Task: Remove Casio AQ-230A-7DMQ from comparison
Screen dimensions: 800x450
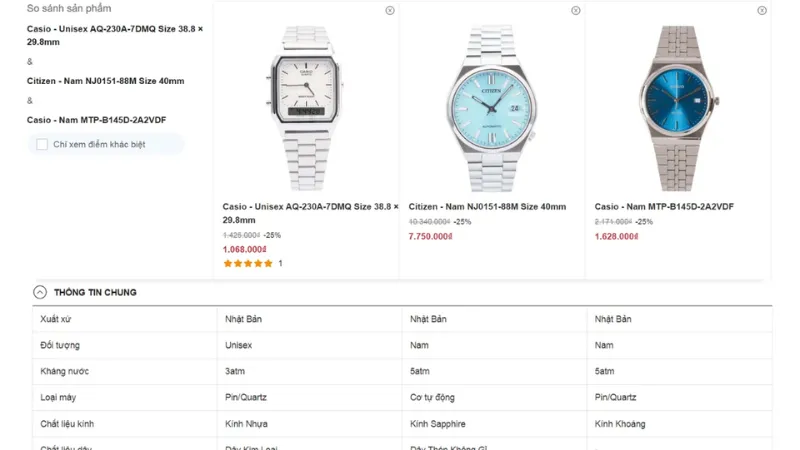Action: [x=390, y=10]
